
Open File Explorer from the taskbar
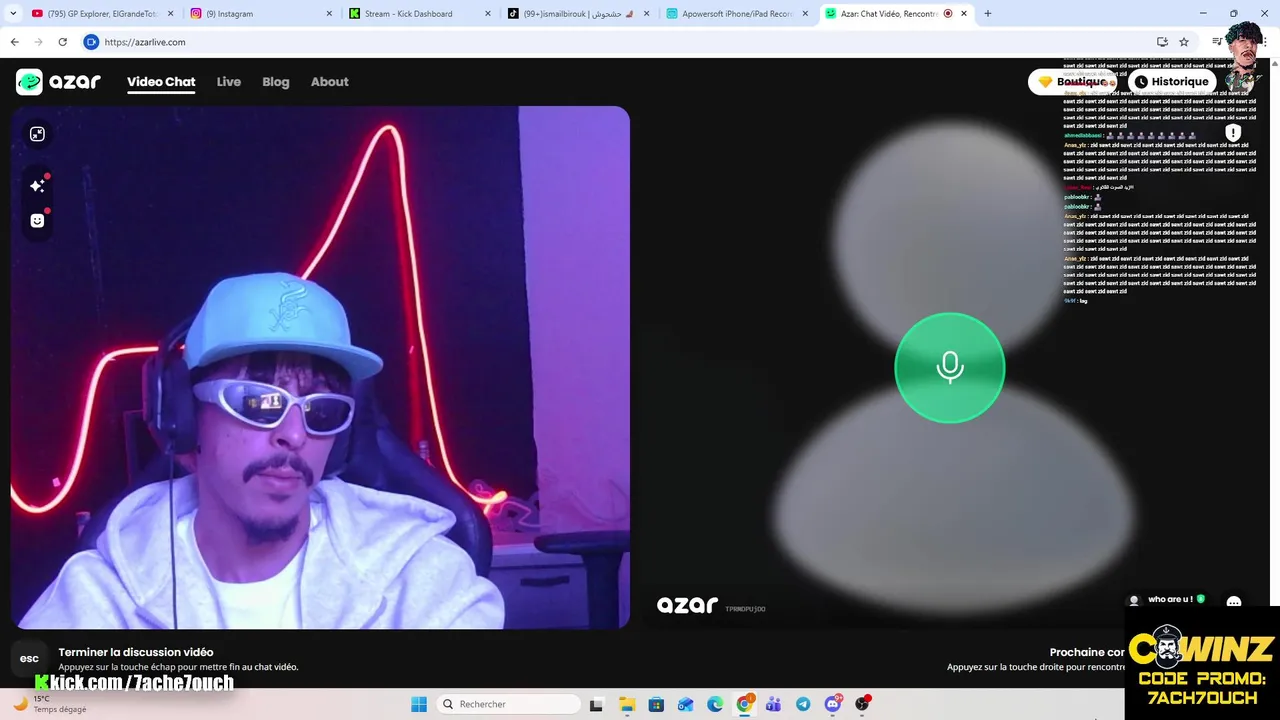(x=626, y=704)
